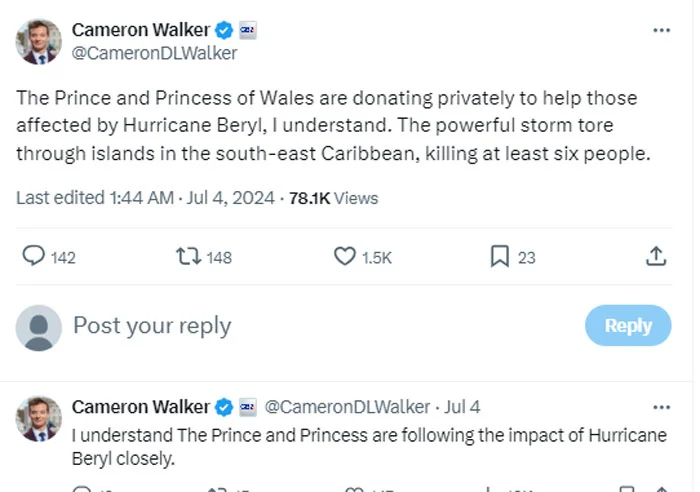Click the 'Jul 4' date on second tweet
Image resolution: width=700 pixels, height=492 pixels.
(x=462, y=407)
